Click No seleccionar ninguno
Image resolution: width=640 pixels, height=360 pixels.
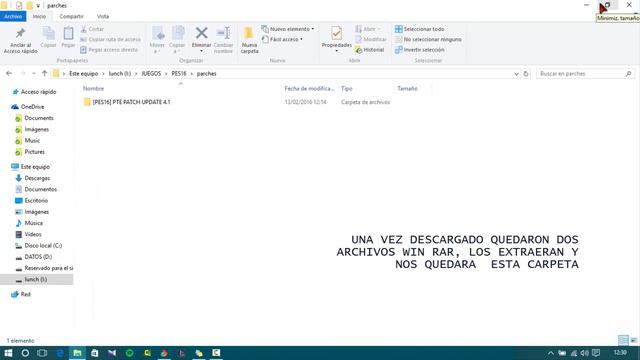(428, 39)
